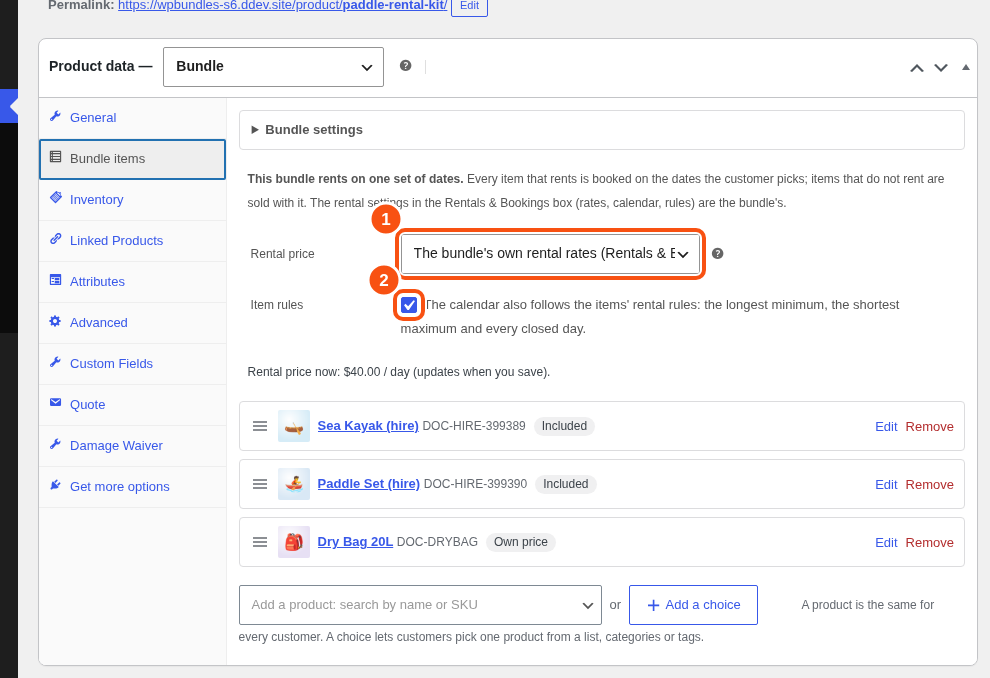This screenshot has width=990, height=678.
Task: Click the Add a choice button
Action: pyautogui.click(x=693, y=605)
